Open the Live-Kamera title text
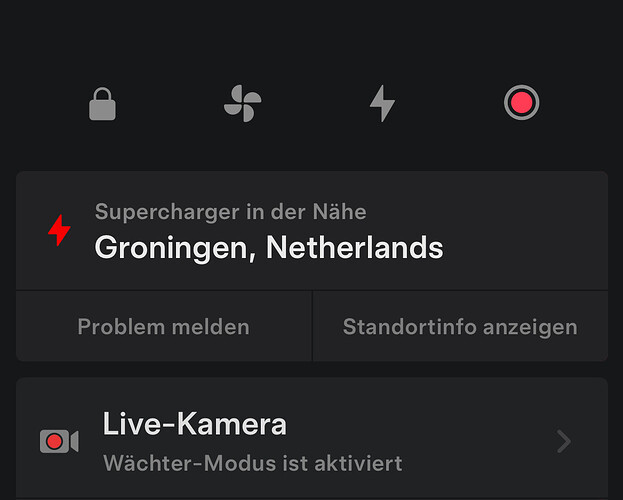Image resolution: width=623 pixels, height=500 pixels. coord(194,424)
